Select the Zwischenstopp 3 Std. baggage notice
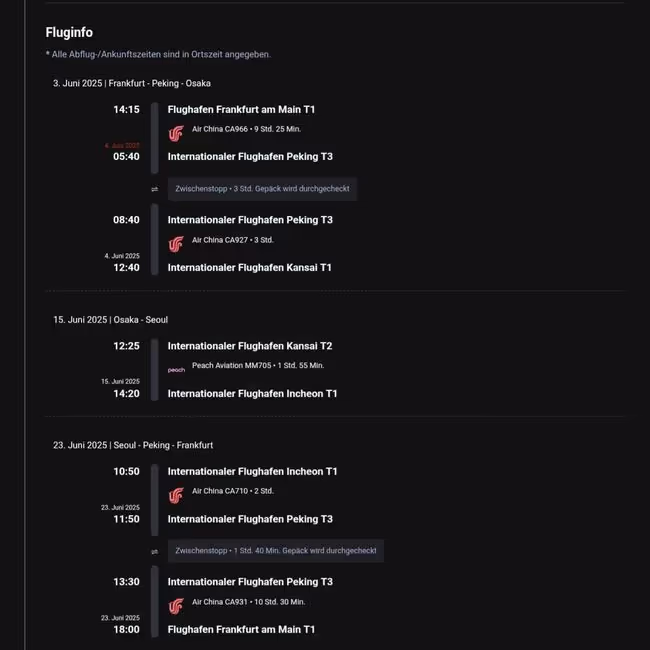The height and width of the screenshot is (650, 650). (262, 189)
